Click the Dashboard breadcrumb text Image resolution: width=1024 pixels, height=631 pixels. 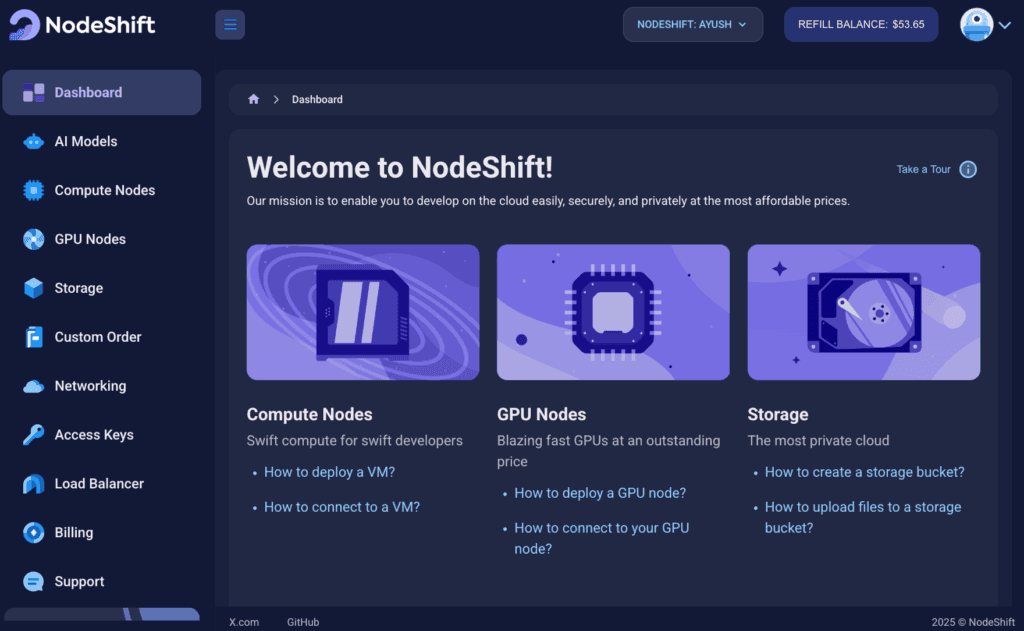click(x=317, y=99)
